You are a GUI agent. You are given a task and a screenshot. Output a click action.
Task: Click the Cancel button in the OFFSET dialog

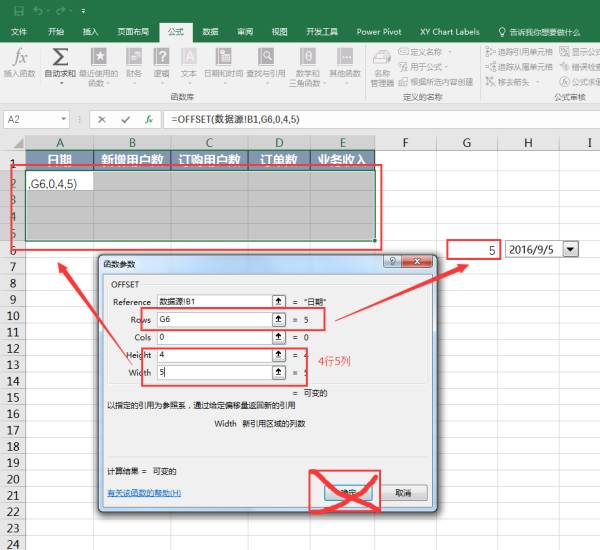[x=403, y=493]
